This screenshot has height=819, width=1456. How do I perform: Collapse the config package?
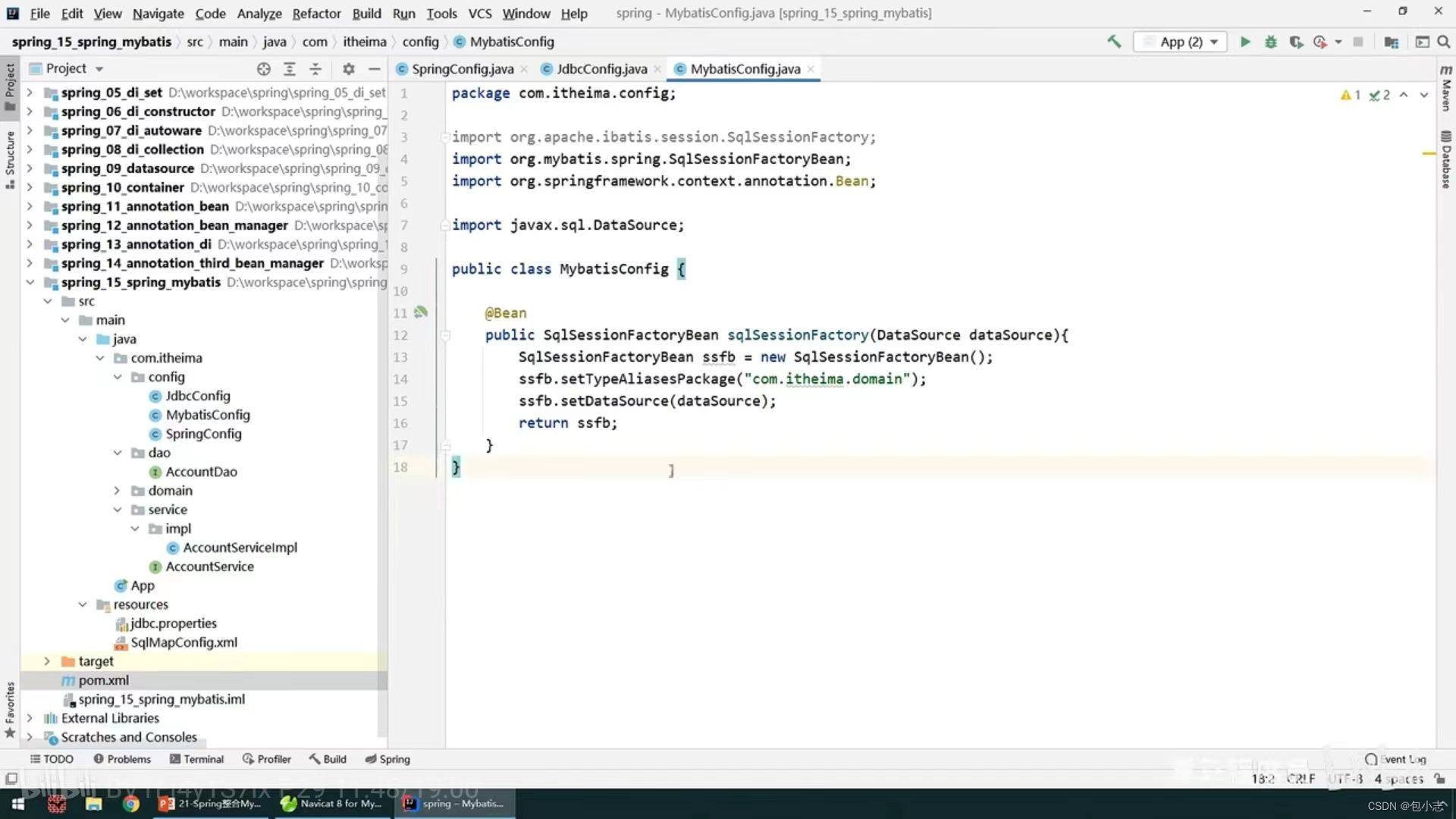(118, 377)
